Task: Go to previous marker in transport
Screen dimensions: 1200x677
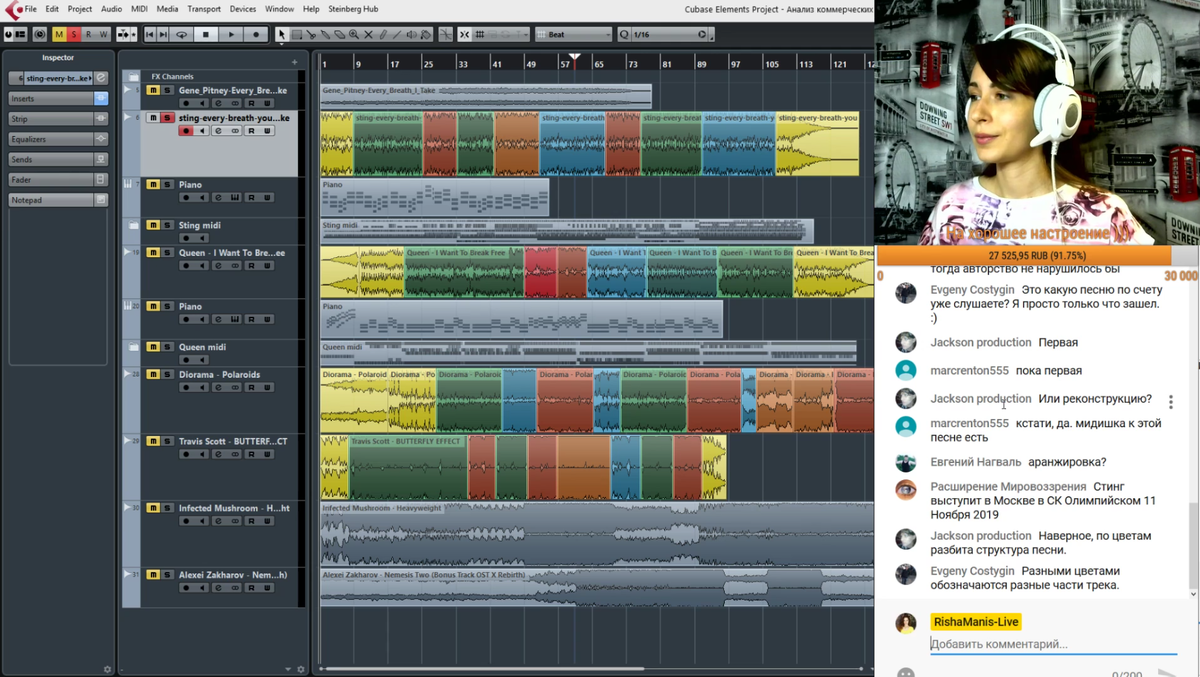Action: [x=149, y=34]
